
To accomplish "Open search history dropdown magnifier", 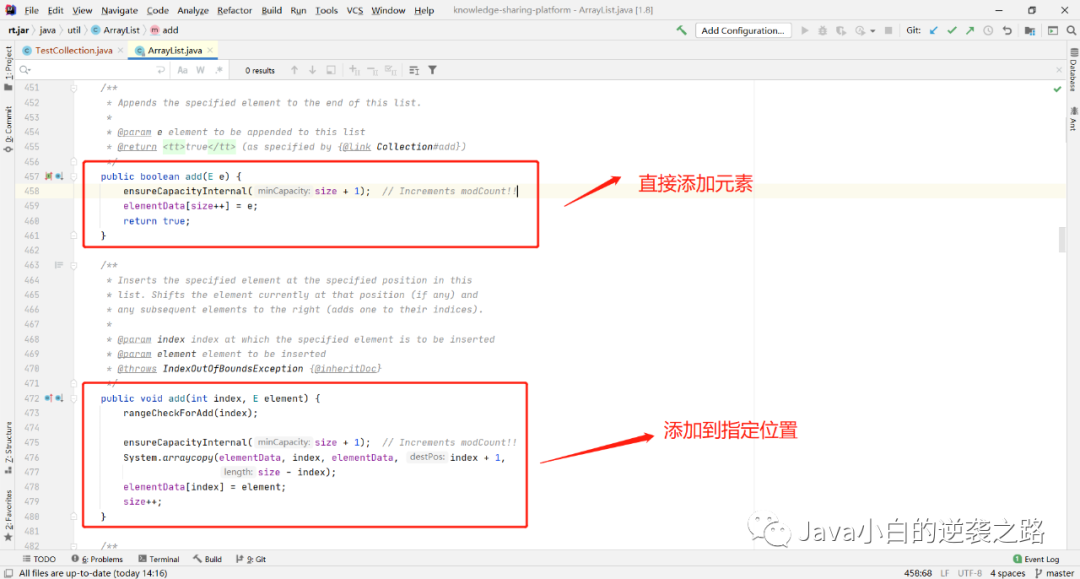I will [x=25, y=70].
